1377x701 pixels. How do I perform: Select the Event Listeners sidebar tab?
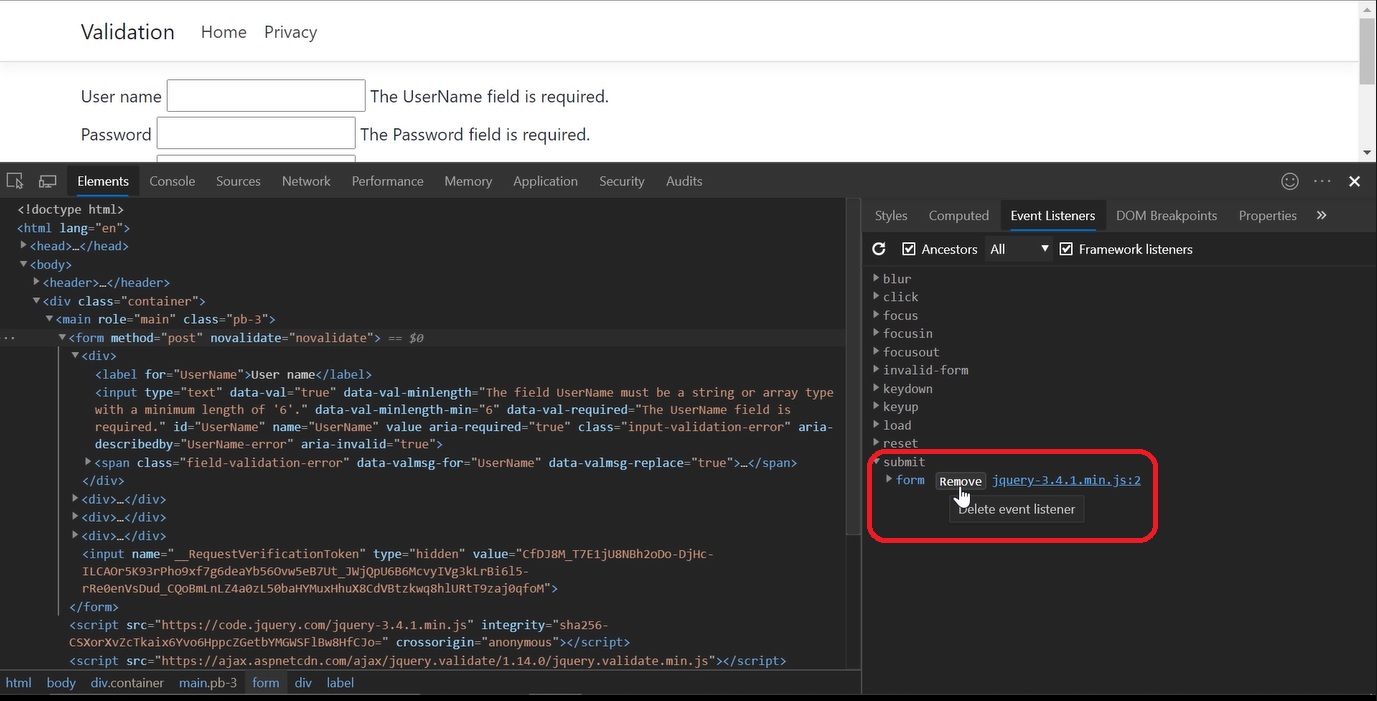[1052, 215]
